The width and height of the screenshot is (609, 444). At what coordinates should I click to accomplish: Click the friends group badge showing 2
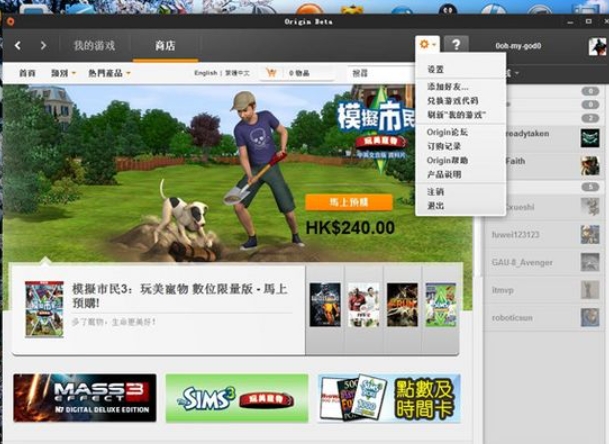(x=590, y=118)
